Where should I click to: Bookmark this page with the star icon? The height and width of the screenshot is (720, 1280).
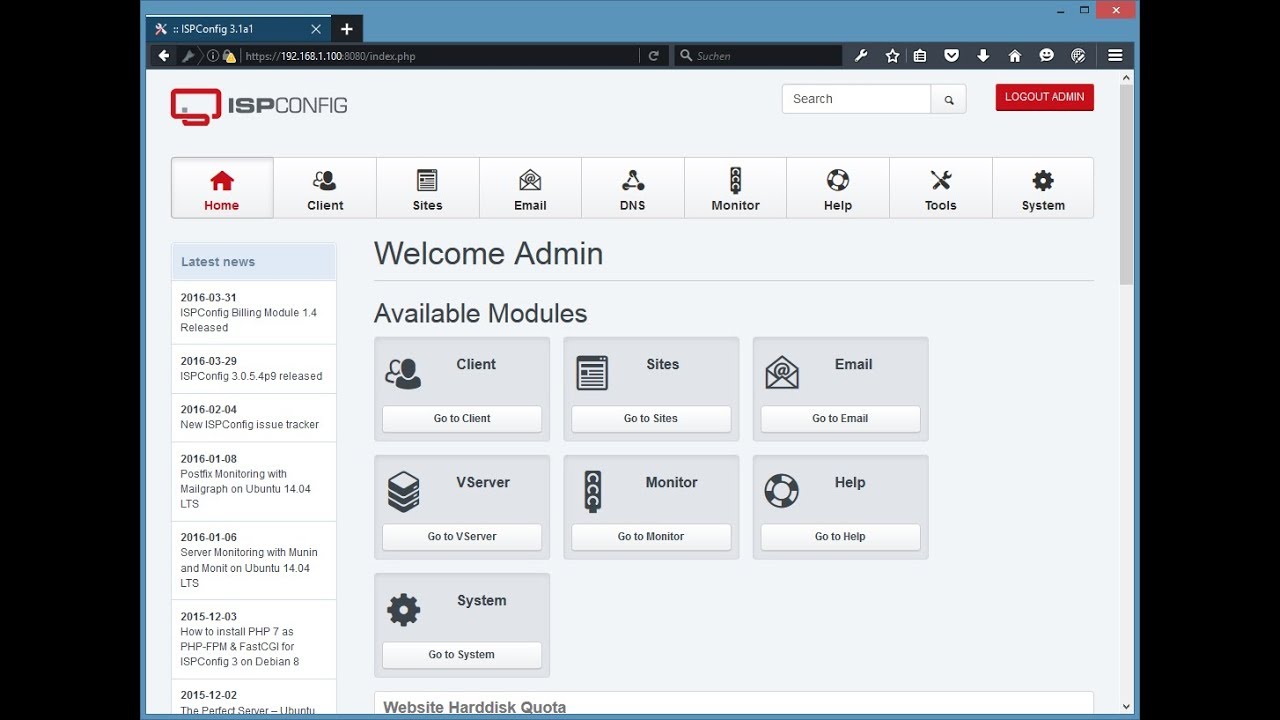coord(892,56)
